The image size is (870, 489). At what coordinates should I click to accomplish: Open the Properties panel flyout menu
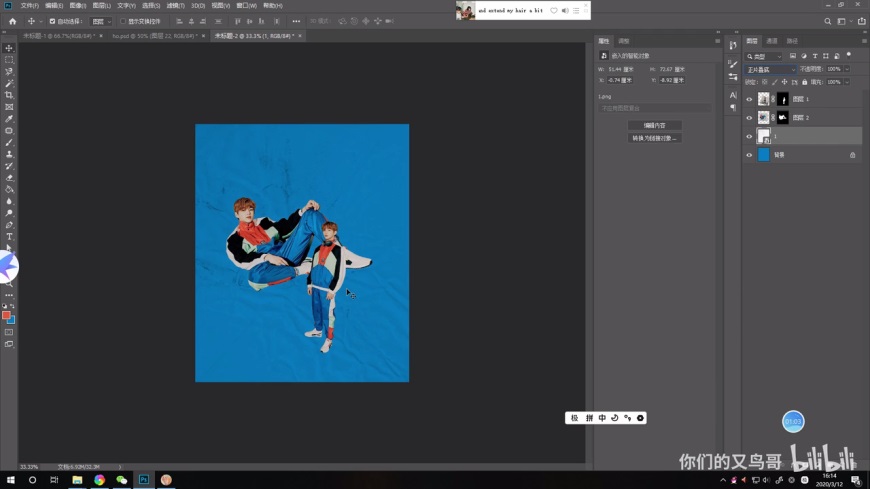pyautogui.click(x=717, y=41)
